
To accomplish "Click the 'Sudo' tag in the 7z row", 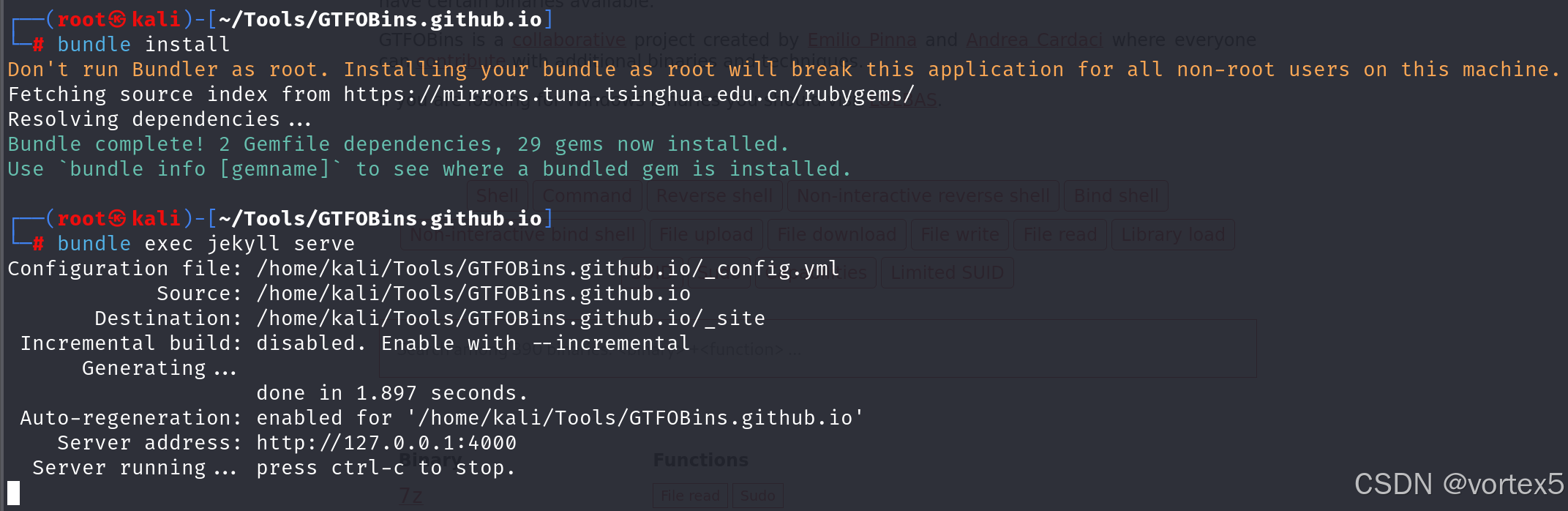I will click(x=758, y=496).
